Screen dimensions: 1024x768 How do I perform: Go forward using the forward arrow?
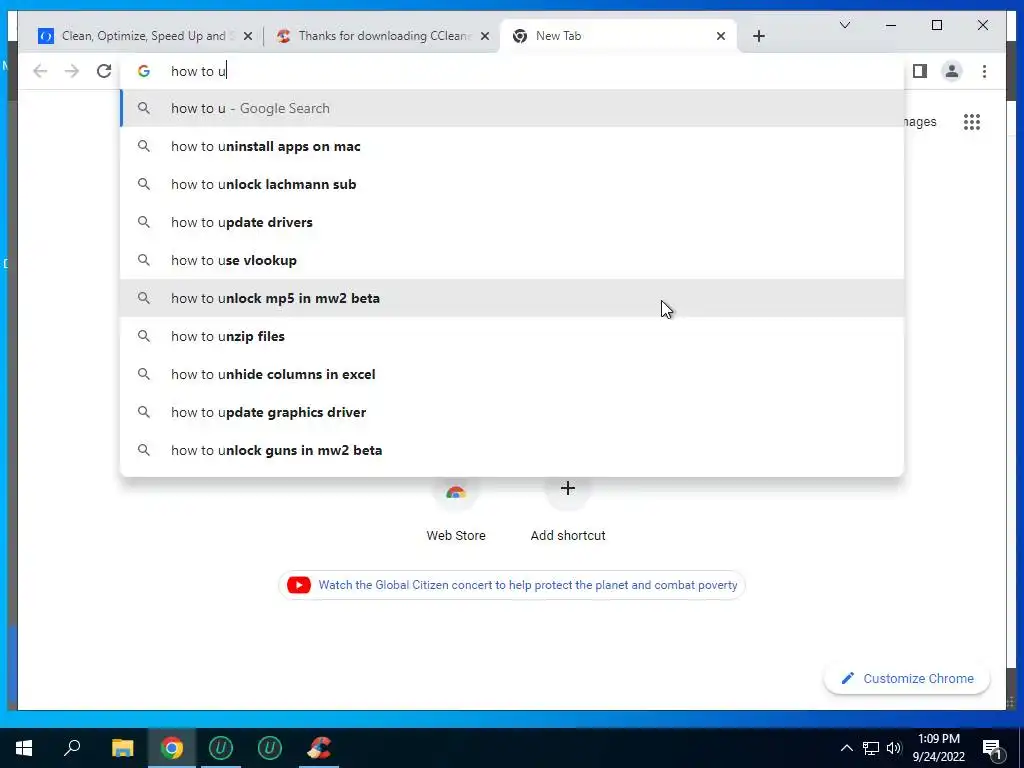coord(72,71)
